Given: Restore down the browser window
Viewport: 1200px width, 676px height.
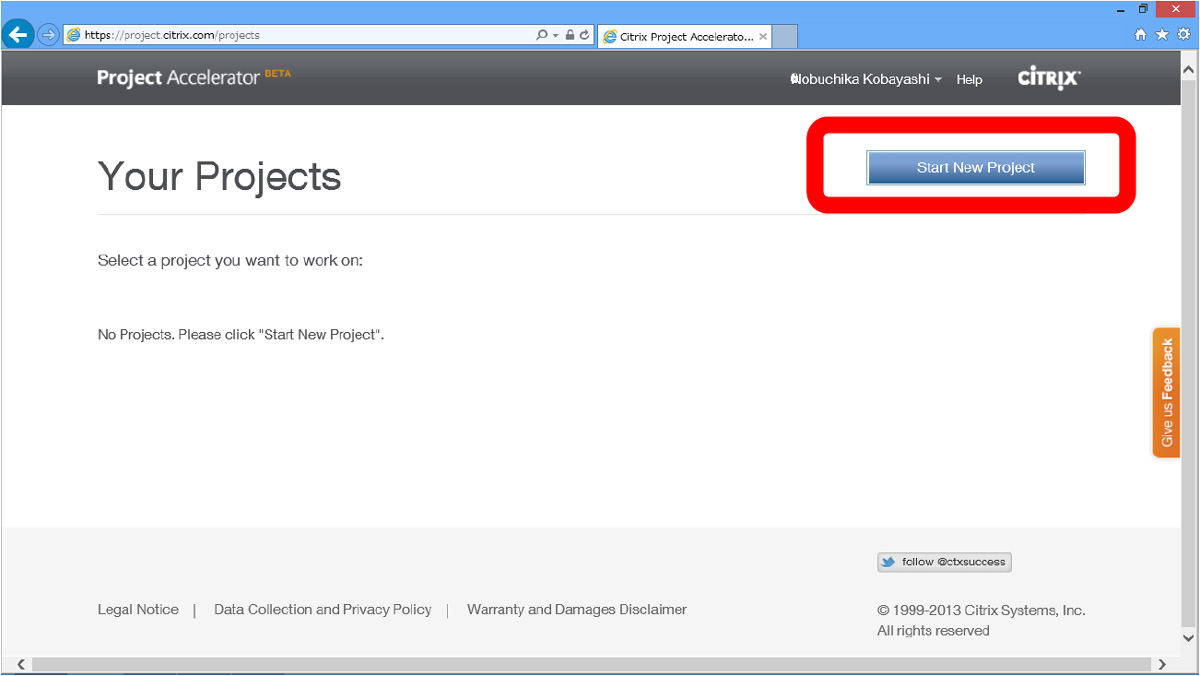Looking at the screenshot, I should tap(1143, 8).
